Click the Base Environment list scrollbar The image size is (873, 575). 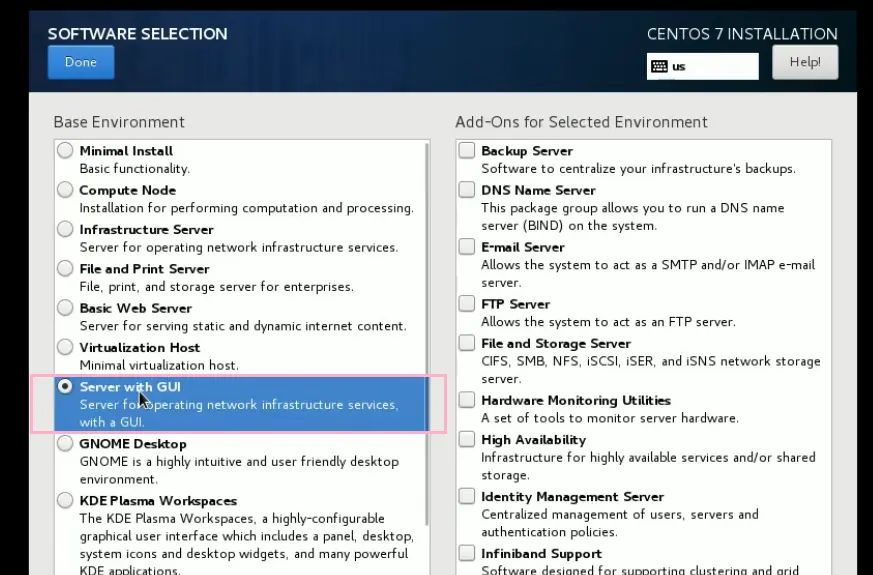(427, 334)
